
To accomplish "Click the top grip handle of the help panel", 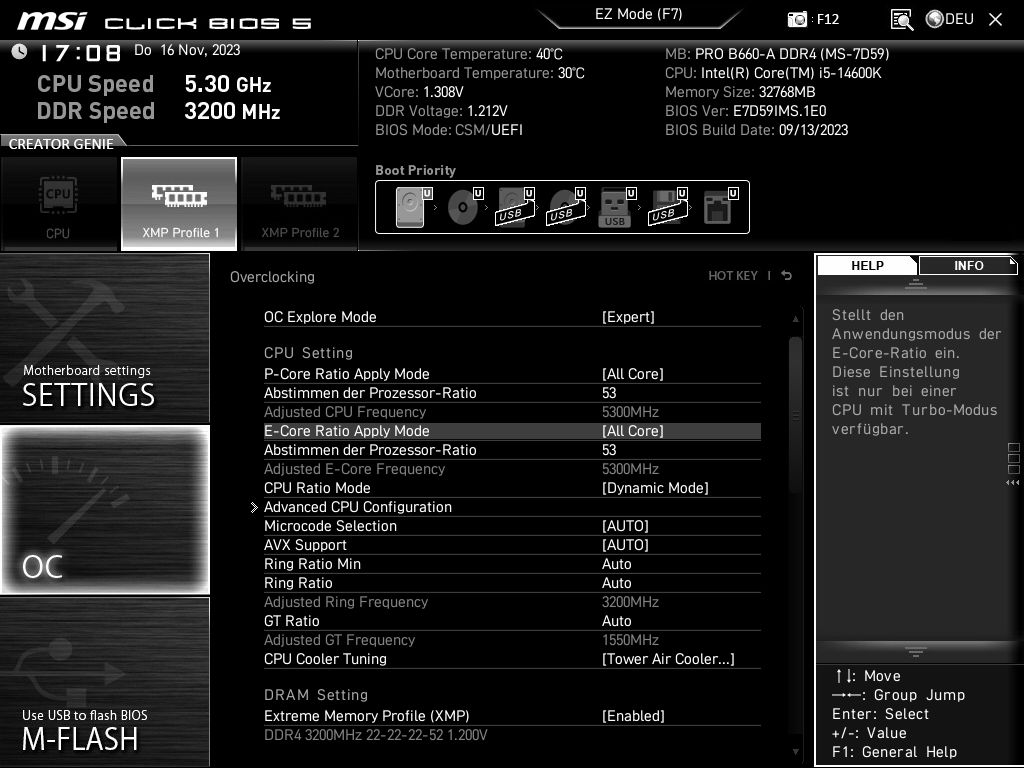I will (916, 284).
